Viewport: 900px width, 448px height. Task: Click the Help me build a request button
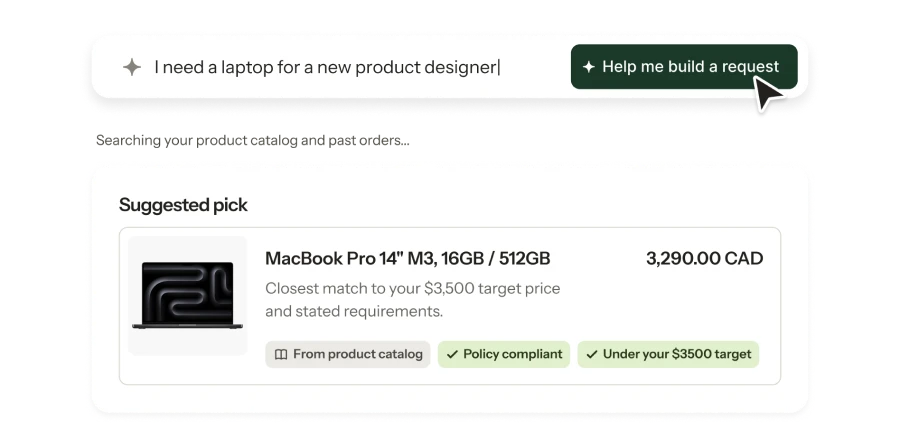coord(684,67)
